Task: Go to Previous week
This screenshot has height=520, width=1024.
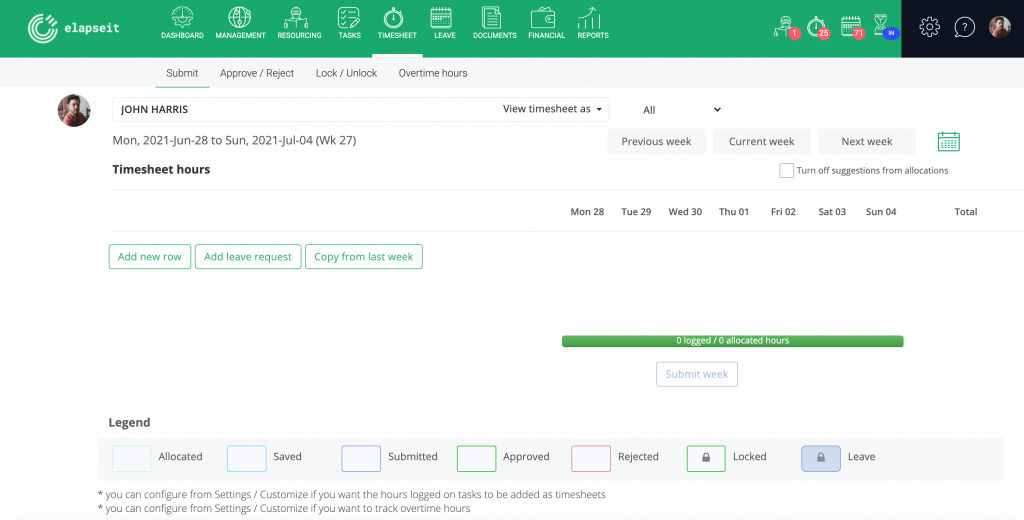Action: [656, 142]
